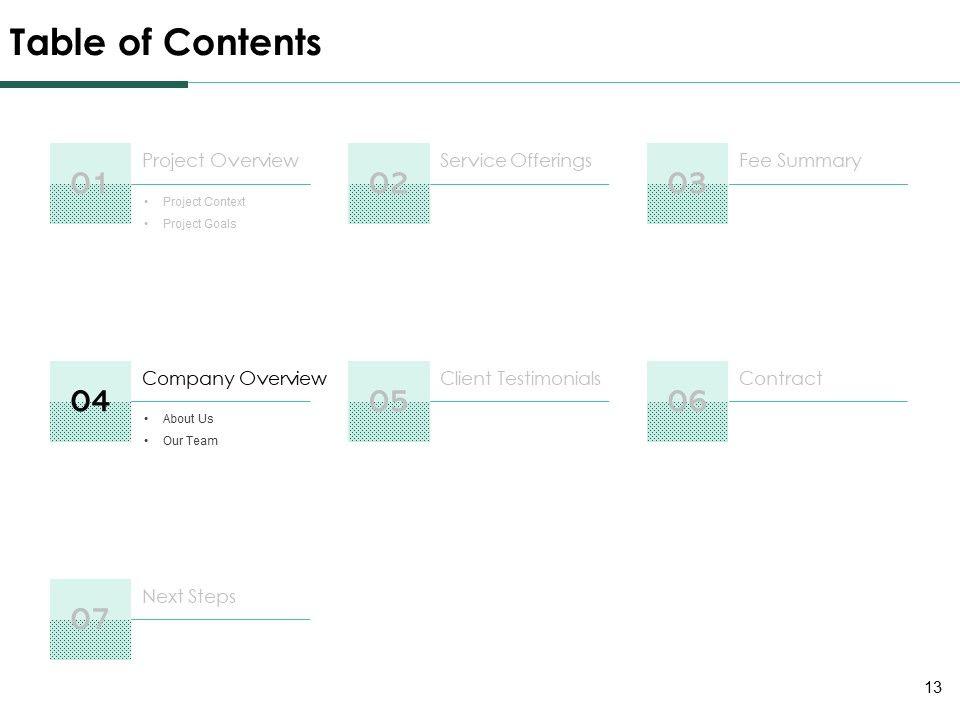The image size is (960, 720).
Task: Go to the Contract heading
Action: 780,378
